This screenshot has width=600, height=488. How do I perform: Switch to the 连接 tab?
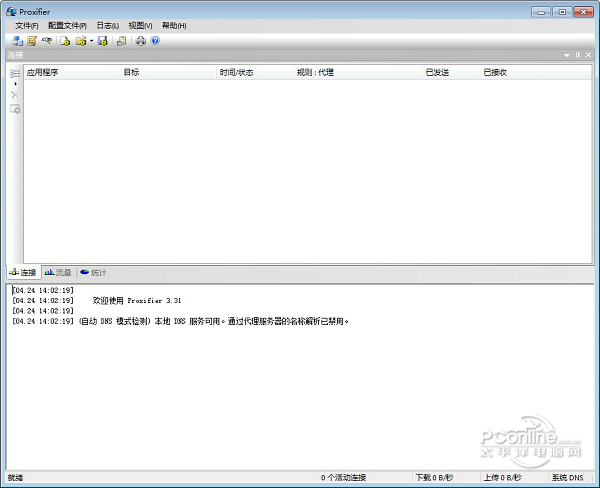click(23, 273)
